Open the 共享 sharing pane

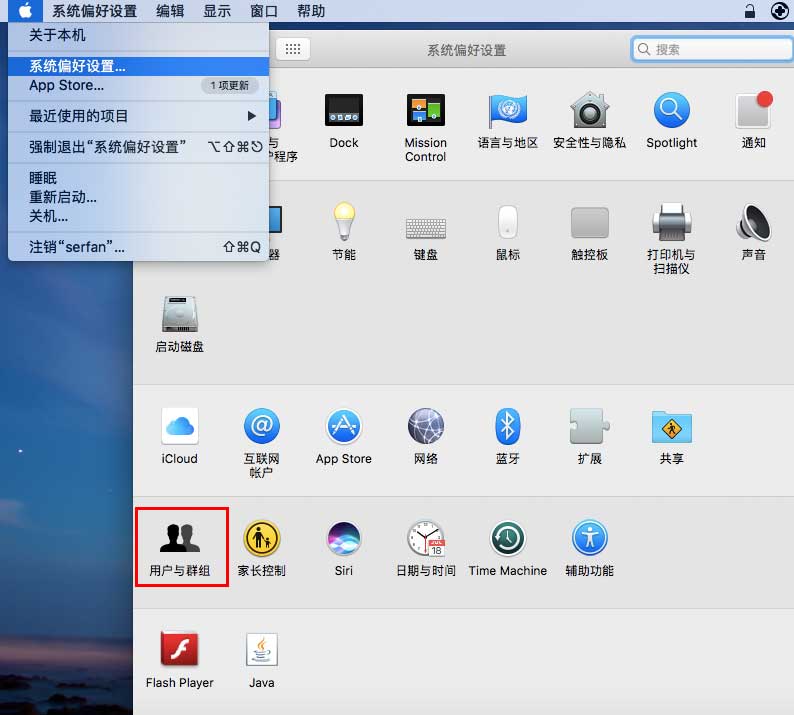[671, 426]
